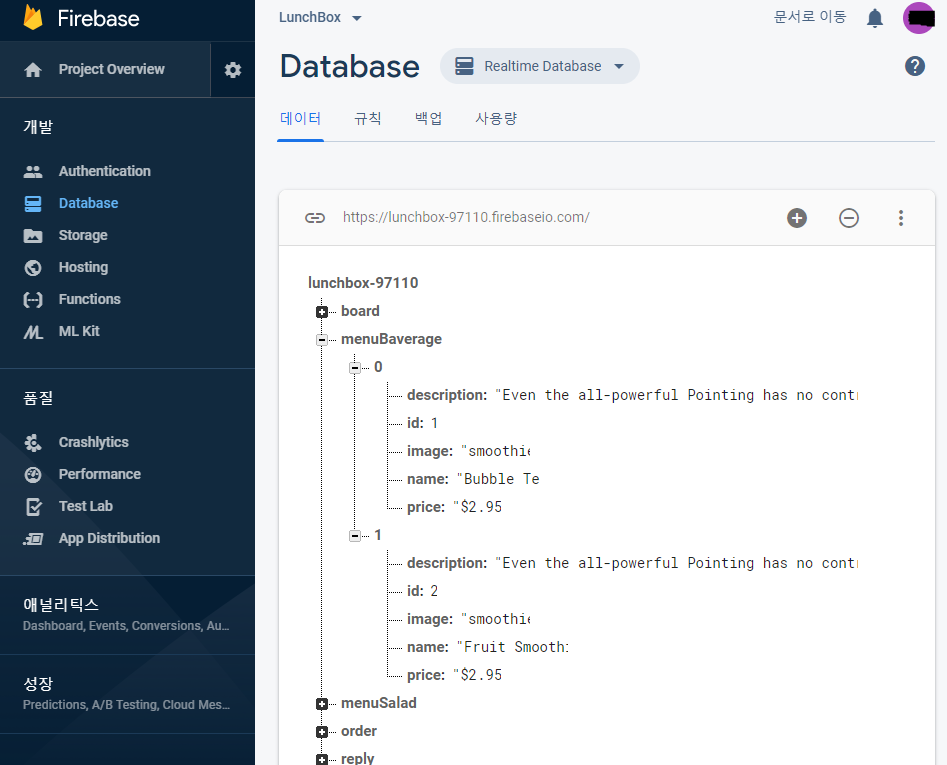
Task: Collapse node 0 under menuBaverage
Action: pyautogui.click(x=355, y=368)
